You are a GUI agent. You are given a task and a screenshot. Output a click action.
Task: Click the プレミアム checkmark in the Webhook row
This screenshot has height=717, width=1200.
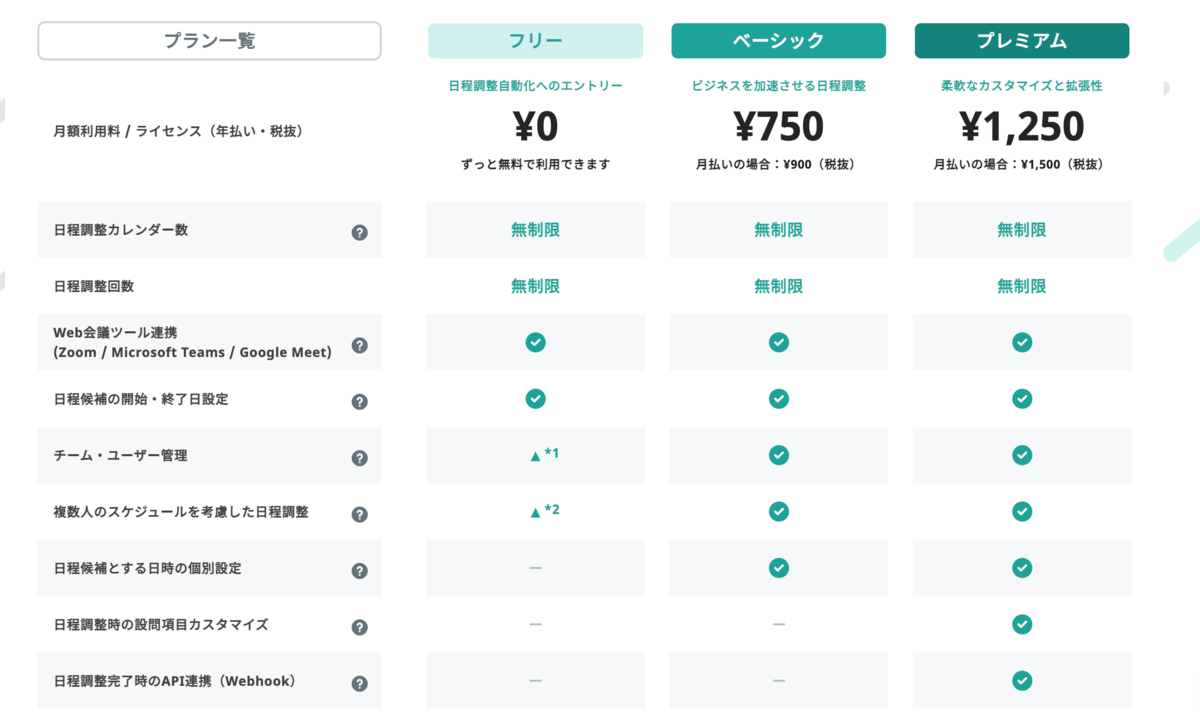1021,681
